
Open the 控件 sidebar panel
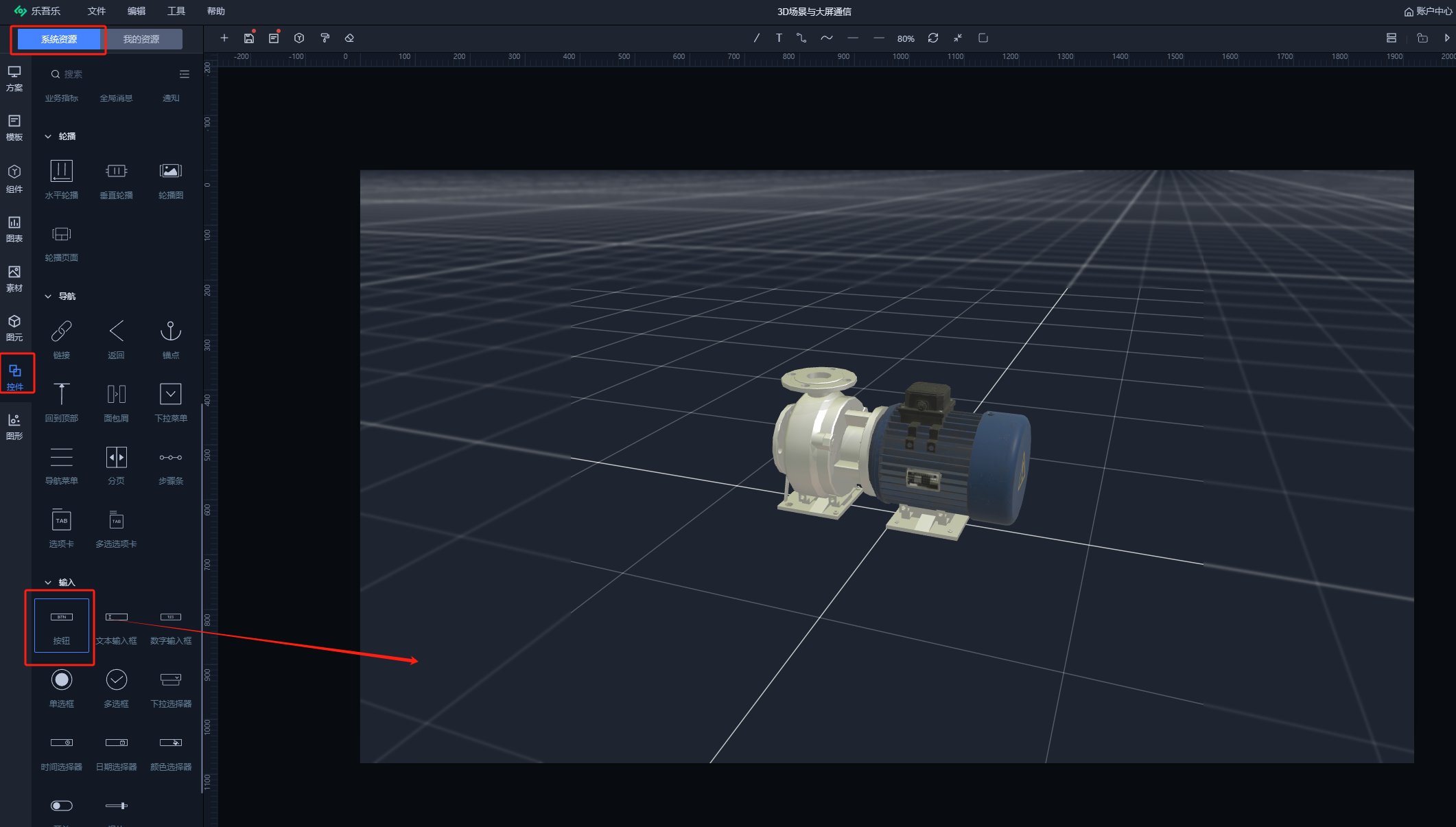pyautogui.click(x=14, y=377)
